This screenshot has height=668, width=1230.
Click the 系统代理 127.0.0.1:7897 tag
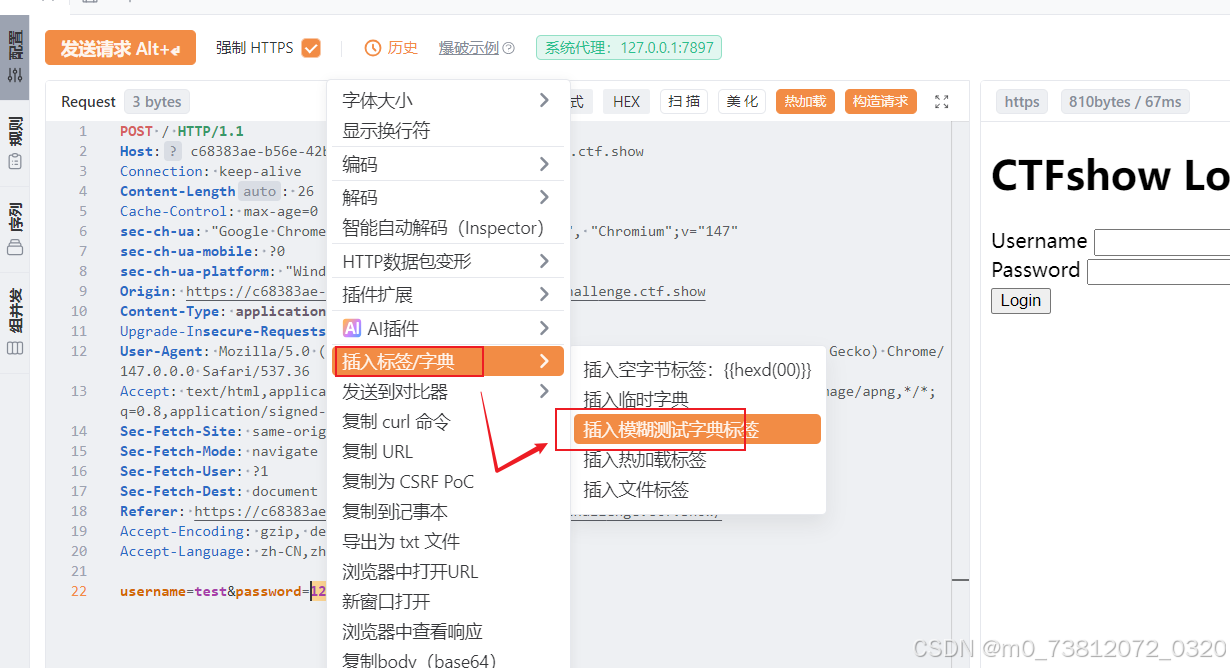pyautogui.click(x=629, y=48)
